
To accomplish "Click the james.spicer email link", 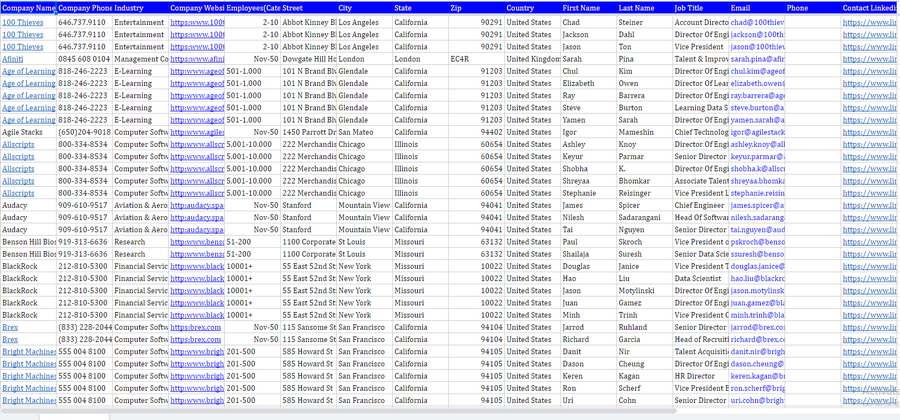I will (757, 205).
